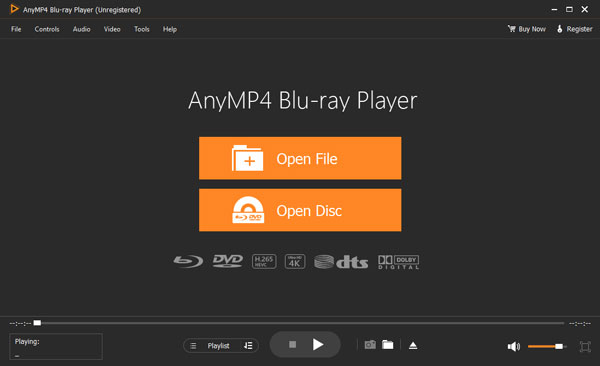Screen dimensions: 600x366
Task: Click the AnyMP4 logo in title bar
Action: [14, 9]
